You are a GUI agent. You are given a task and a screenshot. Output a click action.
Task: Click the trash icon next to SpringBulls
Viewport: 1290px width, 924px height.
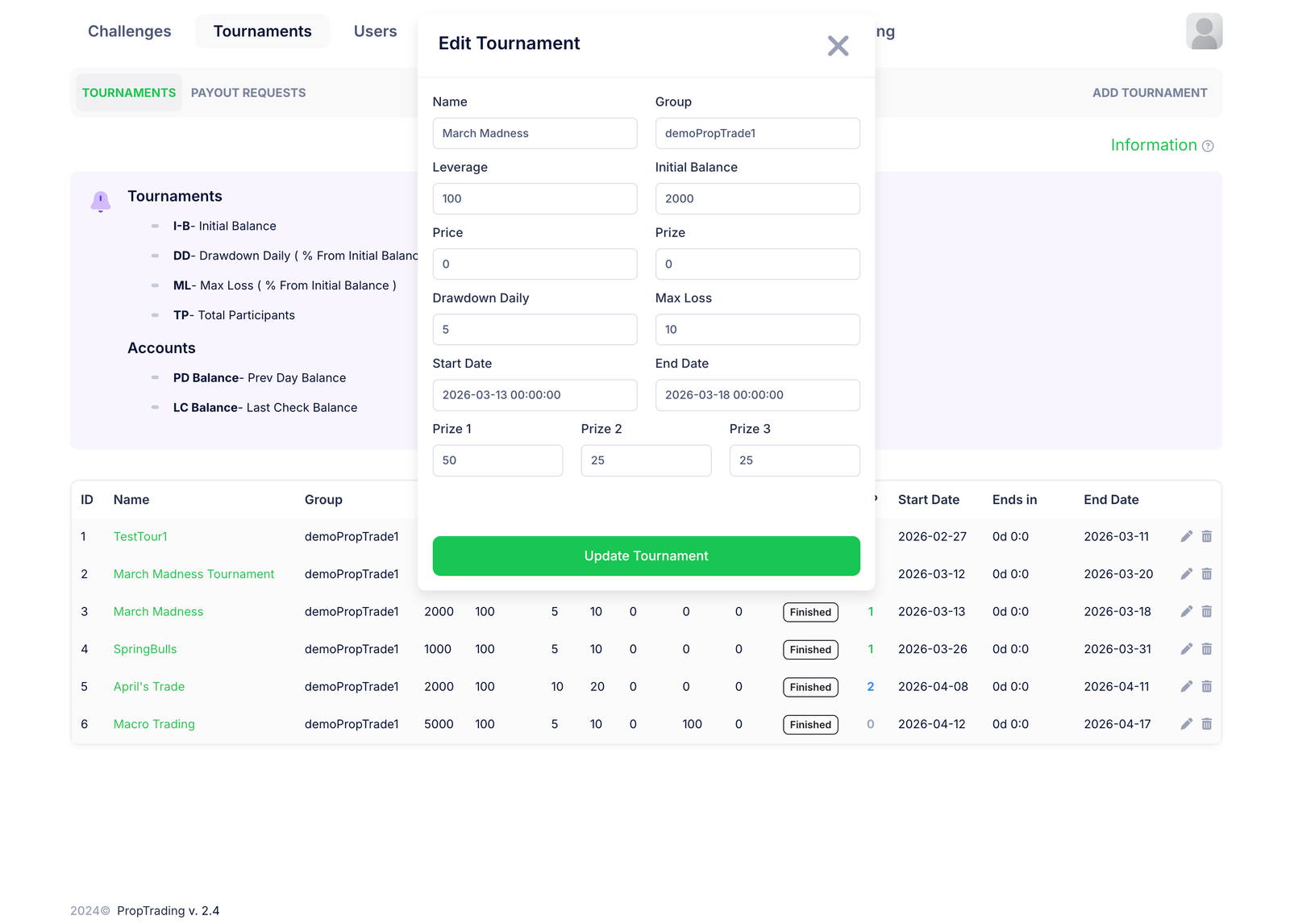1207,648
